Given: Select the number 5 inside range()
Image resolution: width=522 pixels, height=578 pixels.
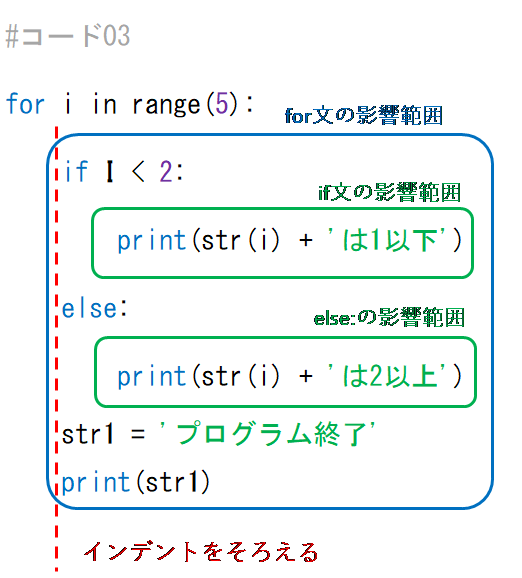Looking at the screenshot, I should [222, 104].
